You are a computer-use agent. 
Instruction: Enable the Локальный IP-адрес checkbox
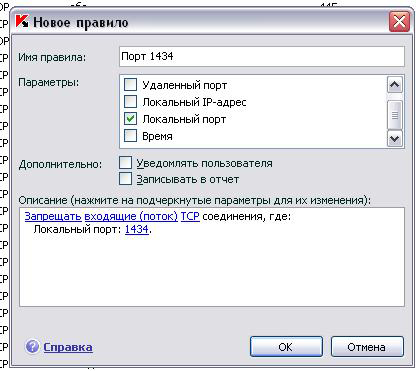130,102
